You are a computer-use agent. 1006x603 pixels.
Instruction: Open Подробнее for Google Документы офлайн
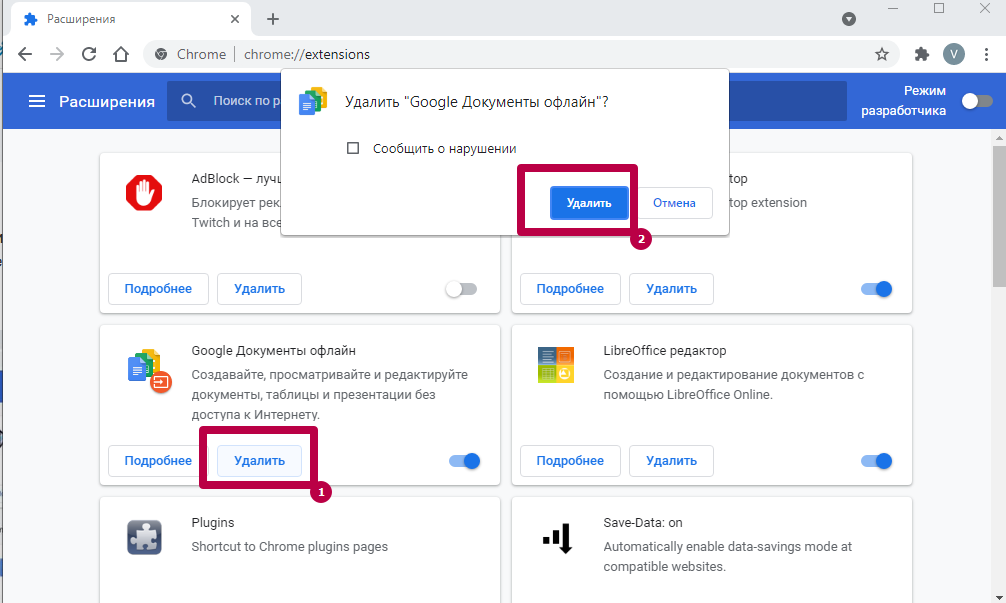click(158, 461)
